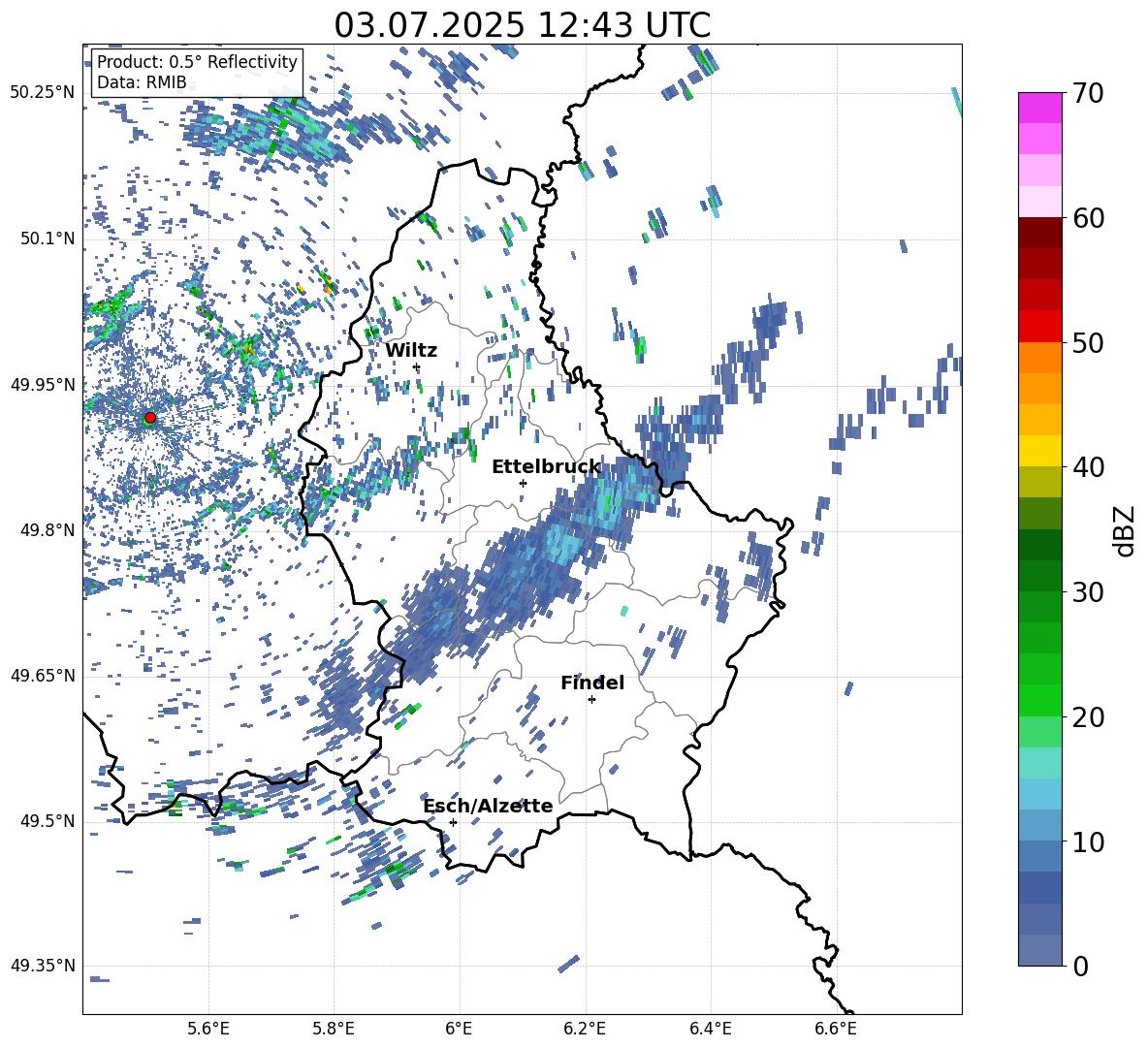Viewport: 1148px width, 1048px height.
Task: Click the 10 dBZ colorbar tick label
Action: point(1087,842)
